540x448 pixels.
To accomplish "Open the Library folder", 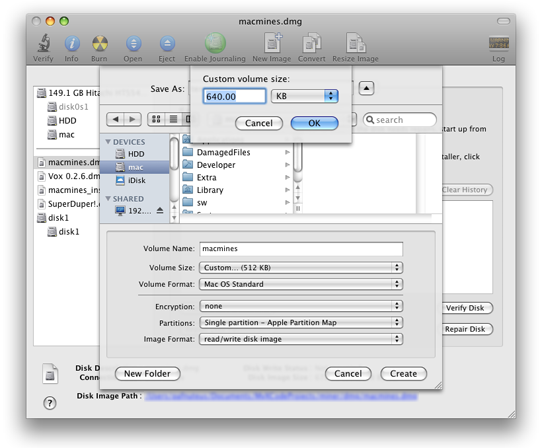I will point(236,190).
